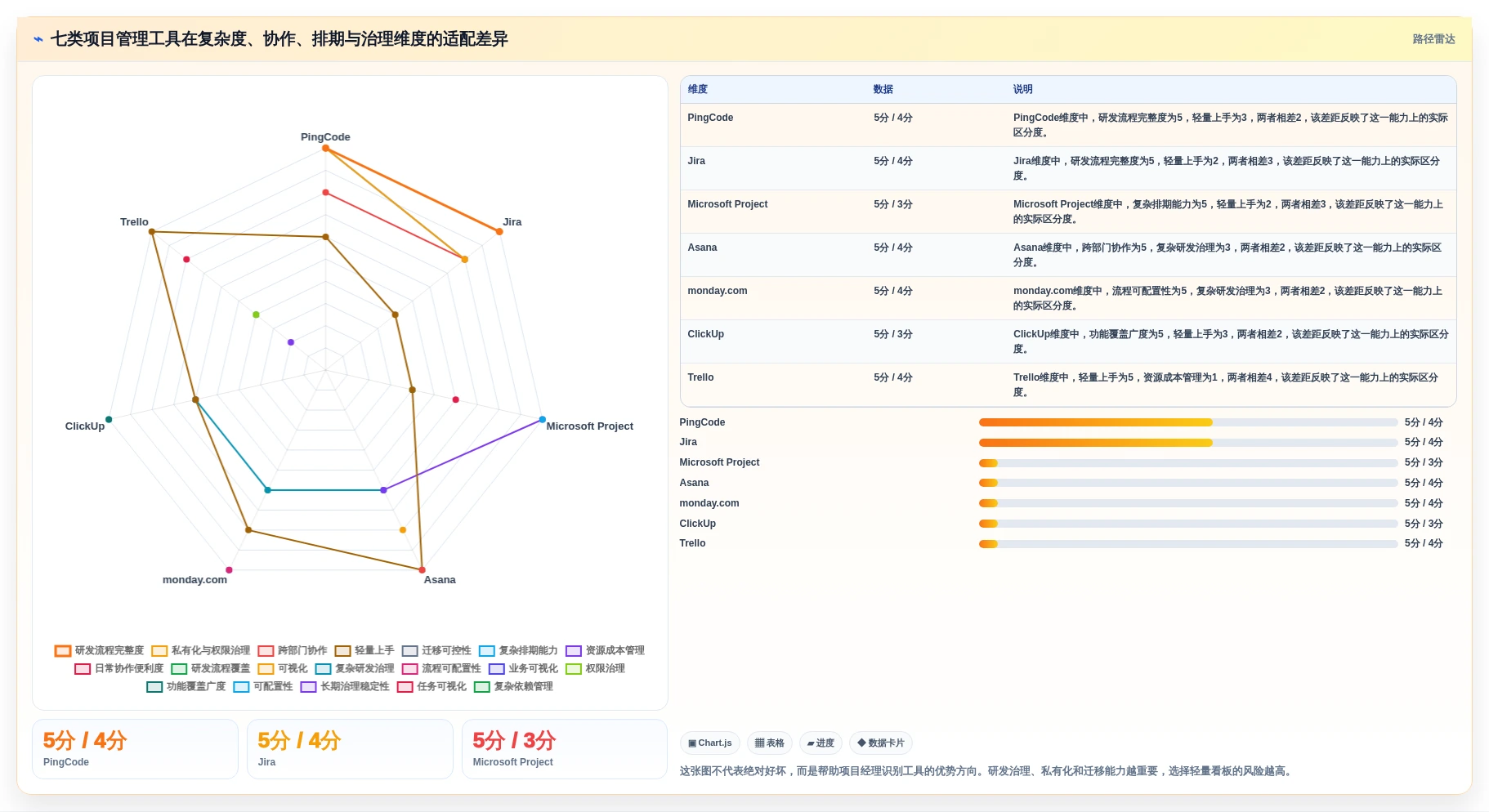Click the ClickUp progress bar
1489x812 pixels.
click(1188, 524)
